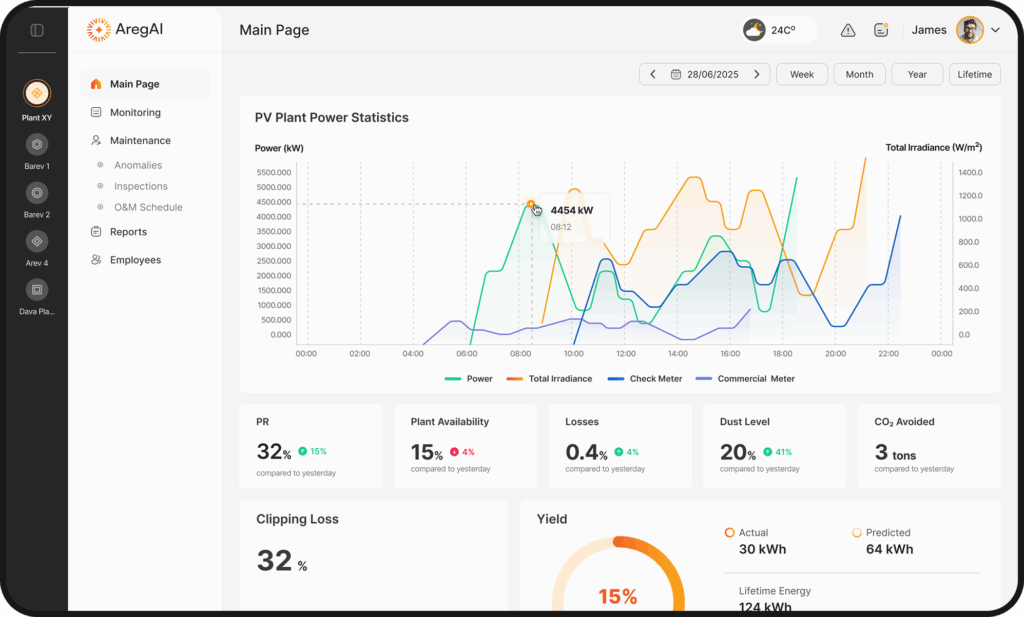Open the messages icon in header
The image size is (1024, 617).
point(881,30)
